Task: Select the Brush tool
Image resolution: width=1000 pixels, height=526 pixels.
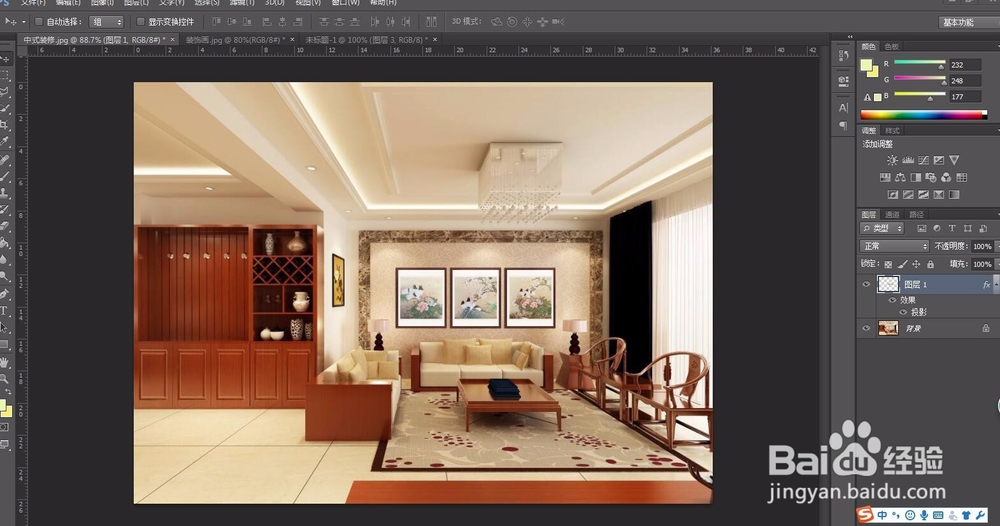Action: (x=4, y=176)
